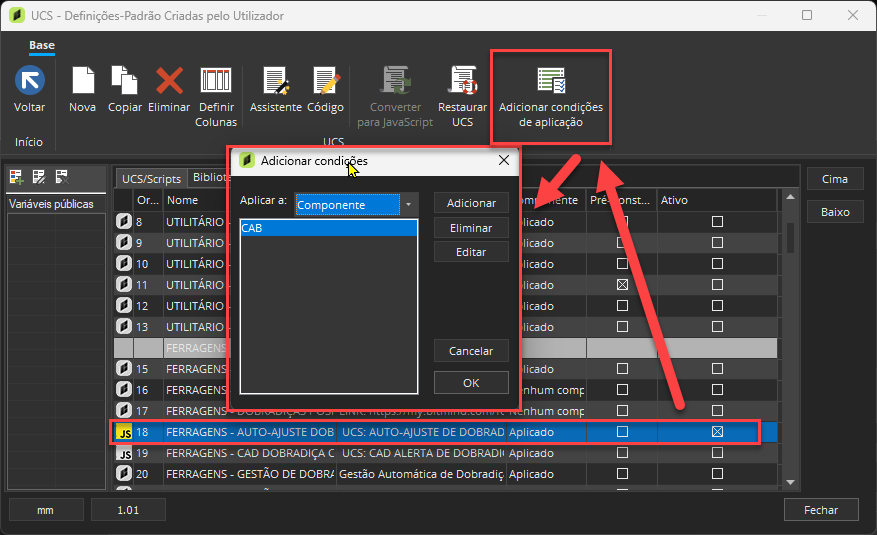Click the Copiar icon in toolbar
Viewport: 877px width, 535px height.
tap(124, 81)
